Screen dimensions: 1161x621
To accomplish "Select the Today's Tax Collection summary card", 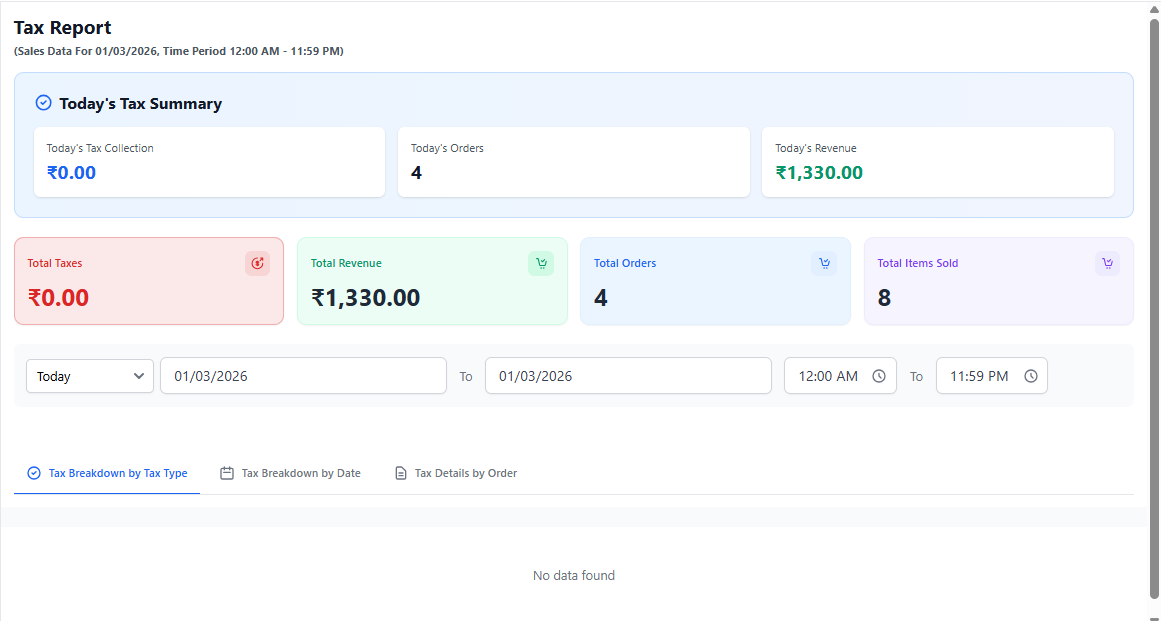I will [x=209, y=162].
